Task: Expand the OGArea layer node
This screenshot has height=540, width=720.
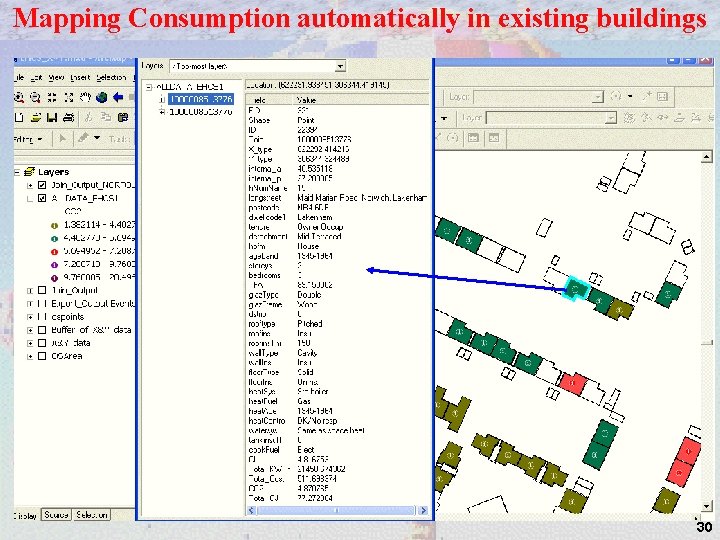Action: pos(30,356)
